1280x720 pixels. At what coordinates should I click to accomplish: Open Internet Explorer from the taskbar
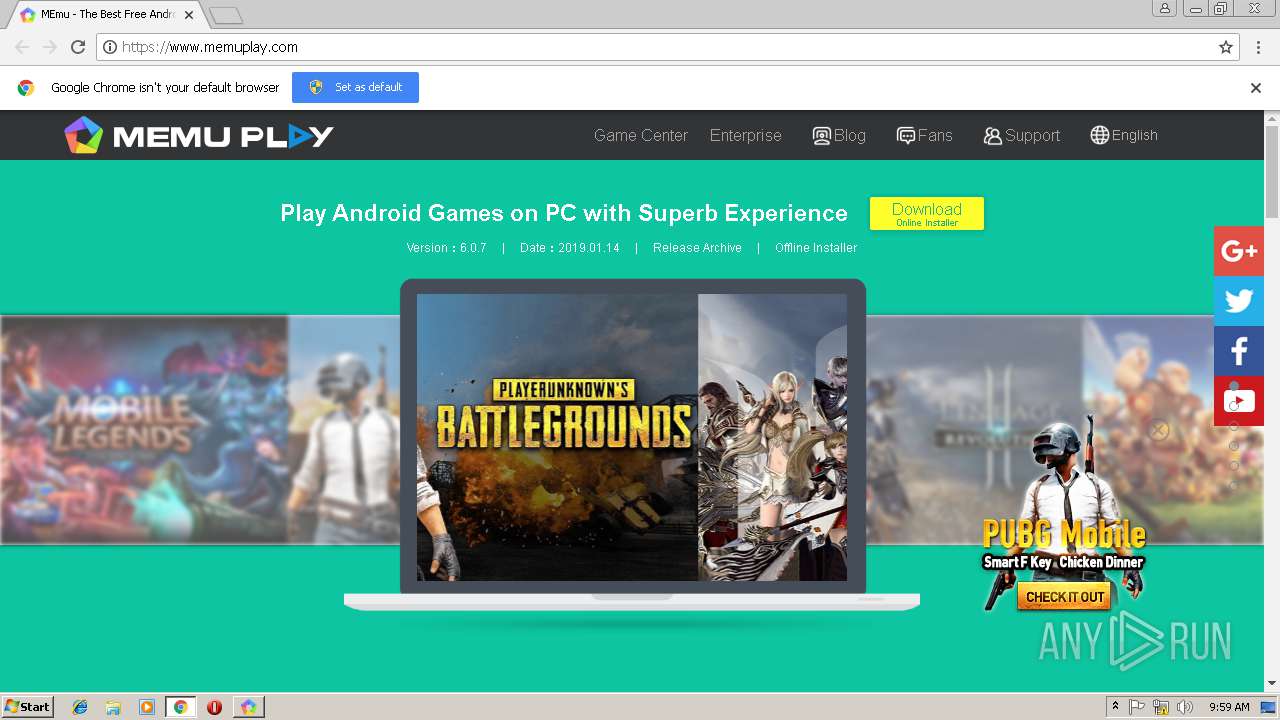click(80, 707)
